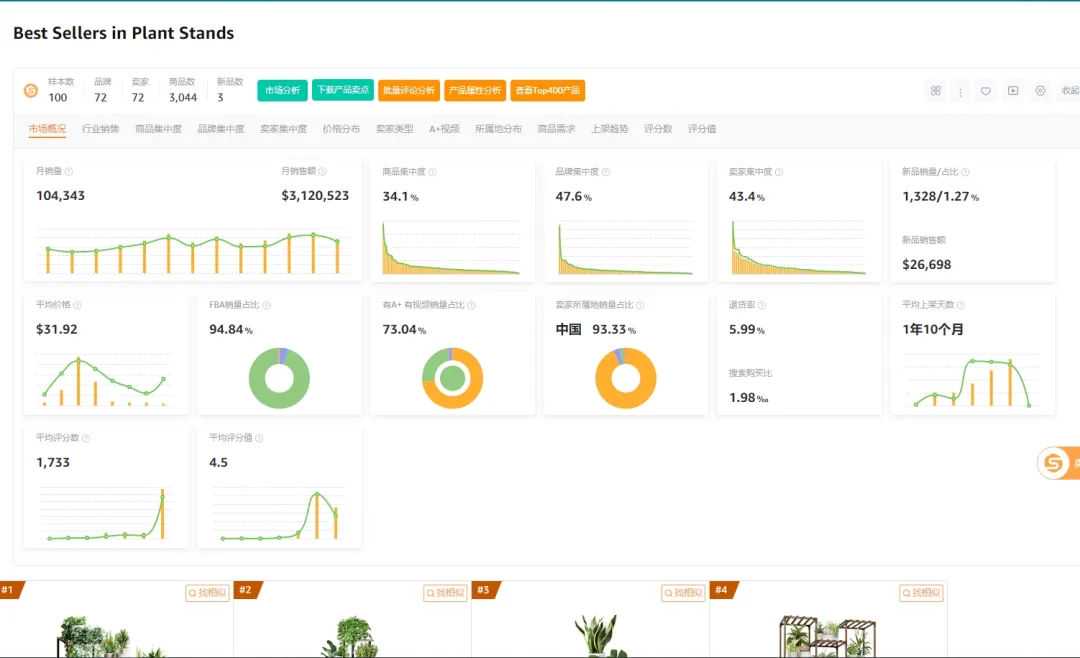The height and width of the screenshot is (658, 1080).
Task: Click the 73.04% A+ video donut chart
Action: (453, 378)
